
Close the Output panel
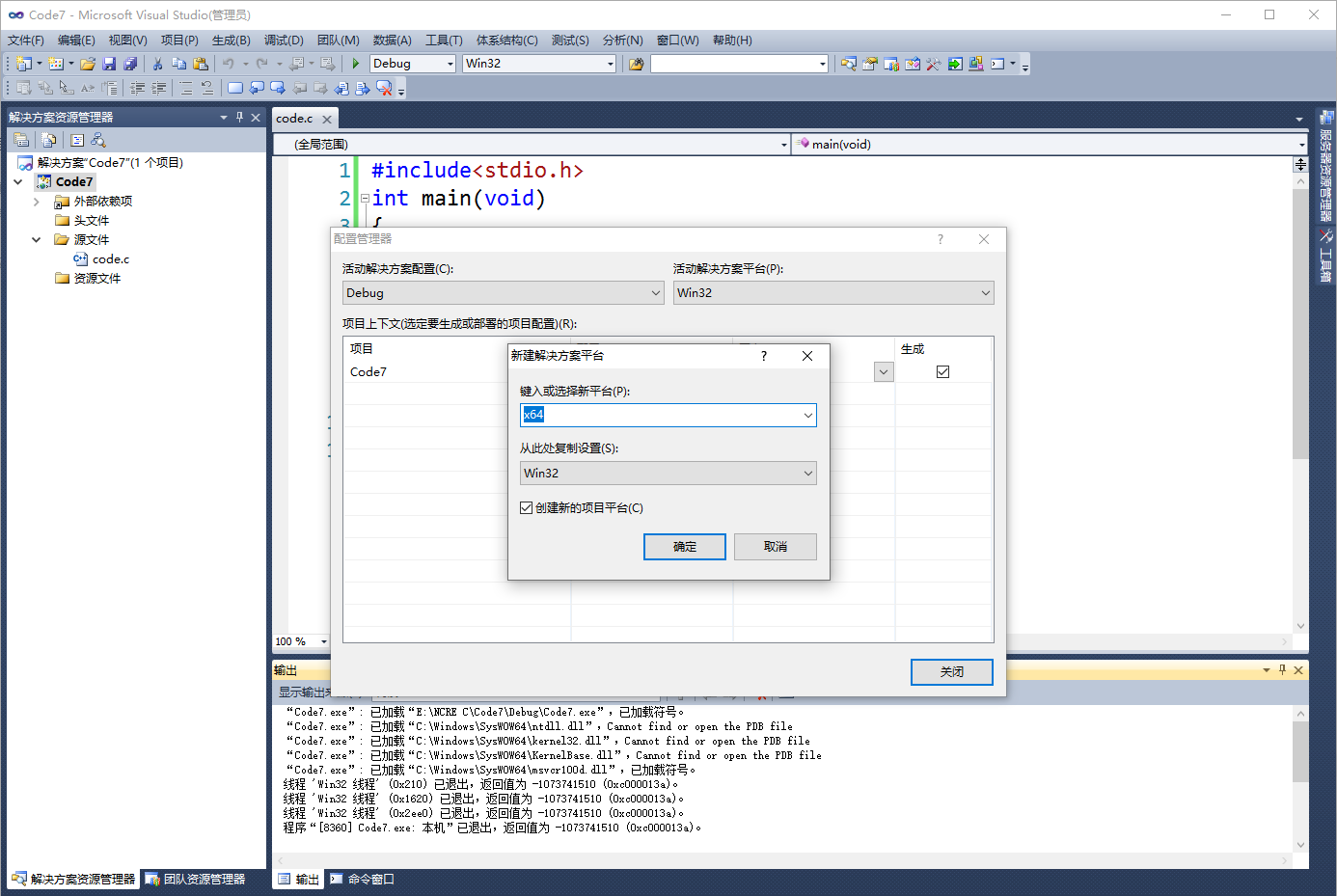coord(1298,669)
